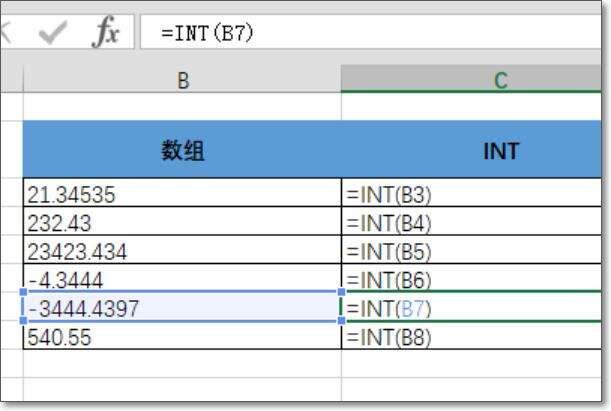Click the 数组 header cell
Image resolution: width=611 pixels, height=411 pixels.
click(x=182, y=150)
